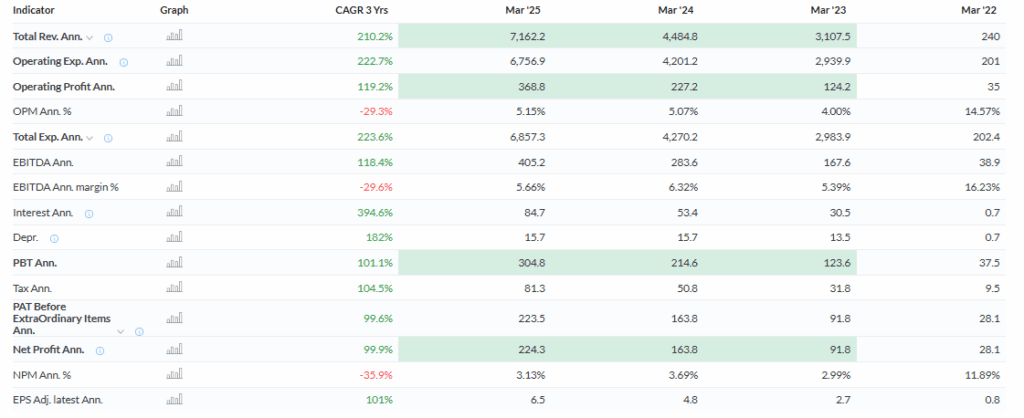Click the info icon beside Net Profit Ann.
This screenshot has width=1024, height=418.
point(101,351)
